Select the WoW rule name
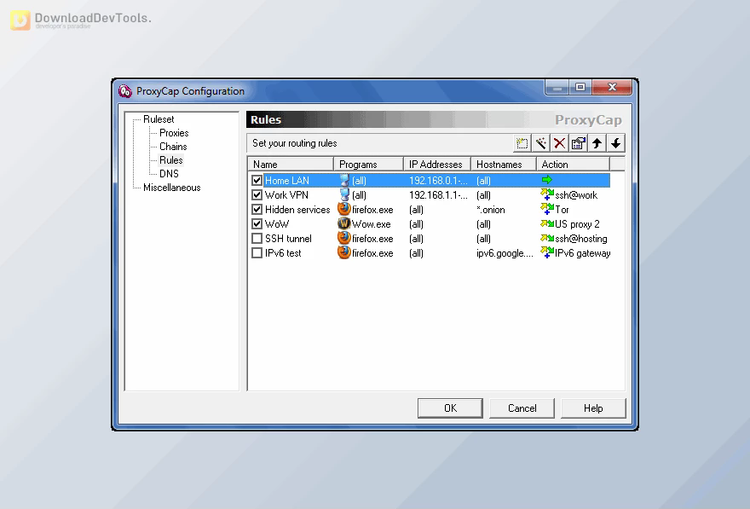 coord(277,224)
